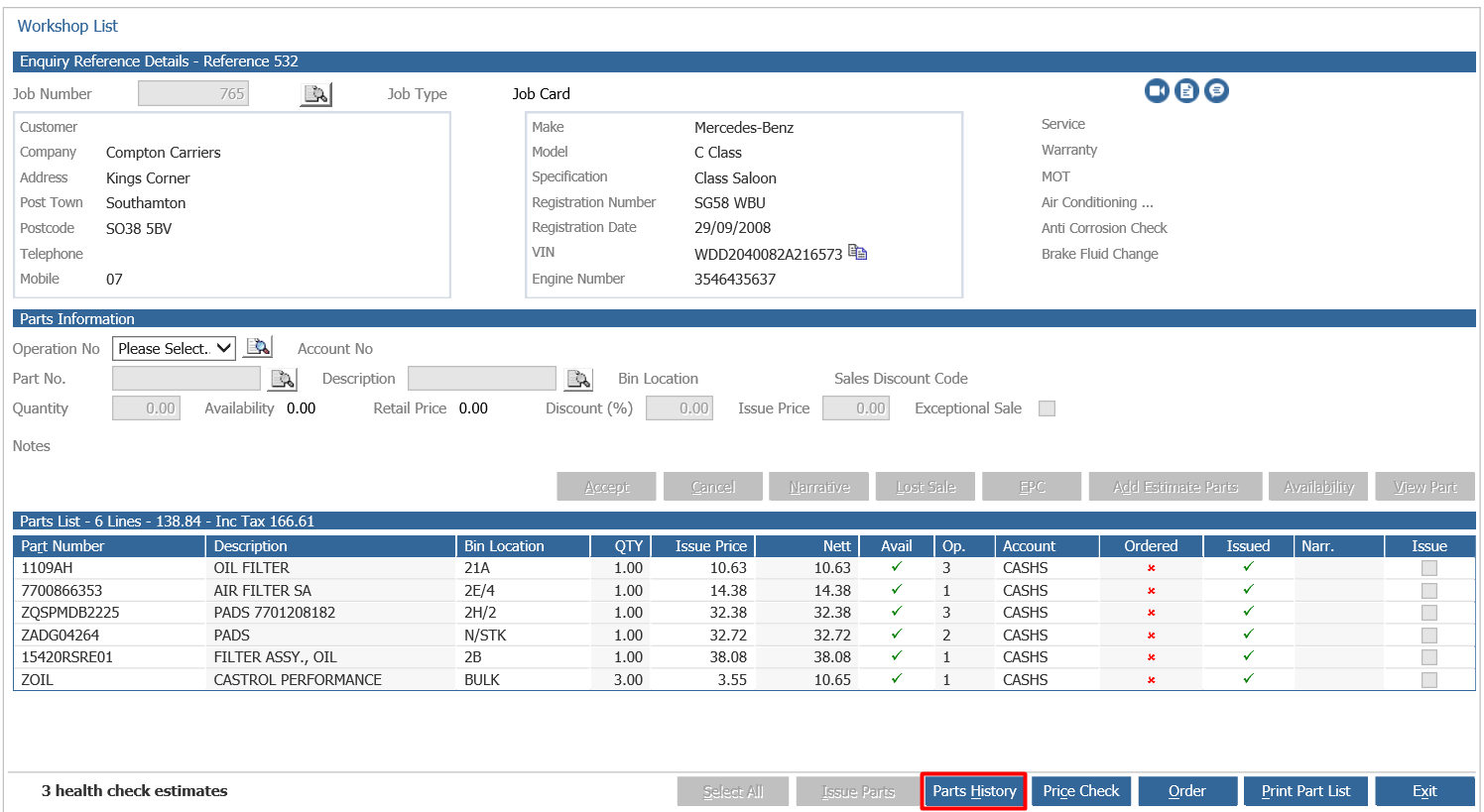Tick the Issue checkbox for ZADG04264
The width and height of the screenshot is (1484, 812).
point(1429,636)
